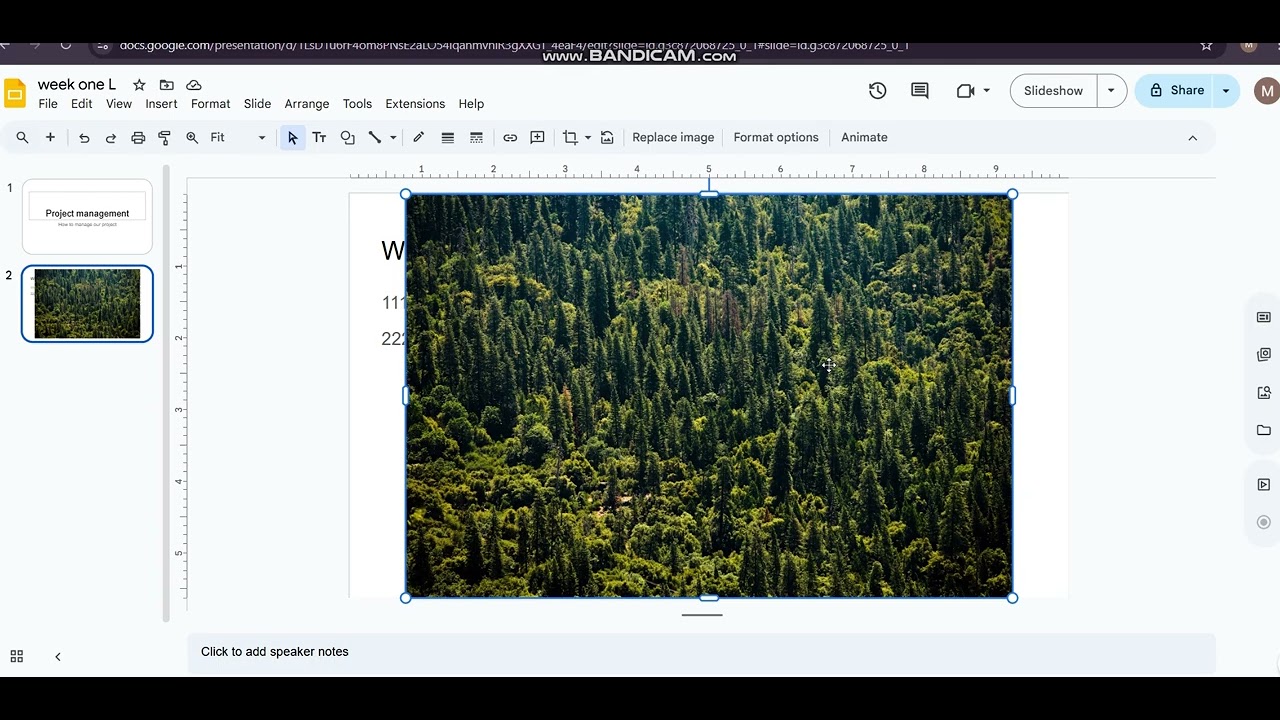
Task: Open the File menu
Action: click(48, 104)
